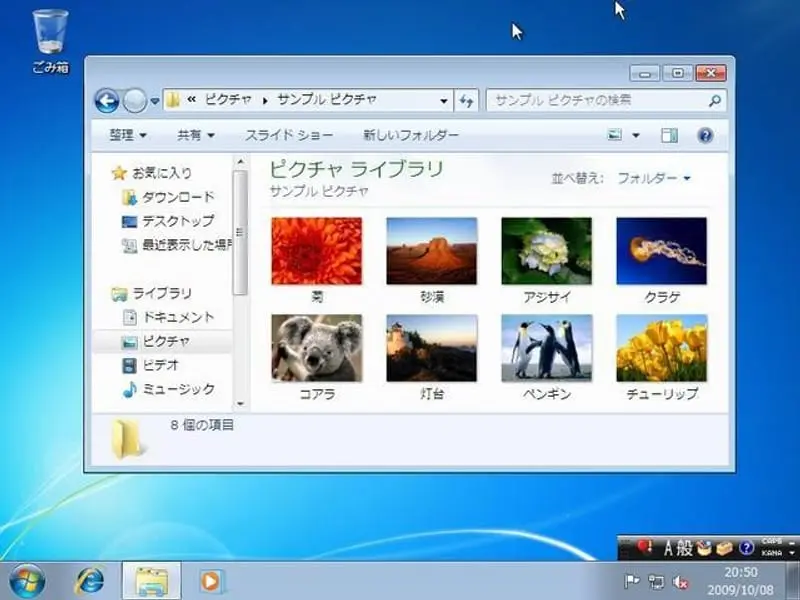Click the navigation pane scrollbar thumb
The image size is (800, 600).
[240, 232]
